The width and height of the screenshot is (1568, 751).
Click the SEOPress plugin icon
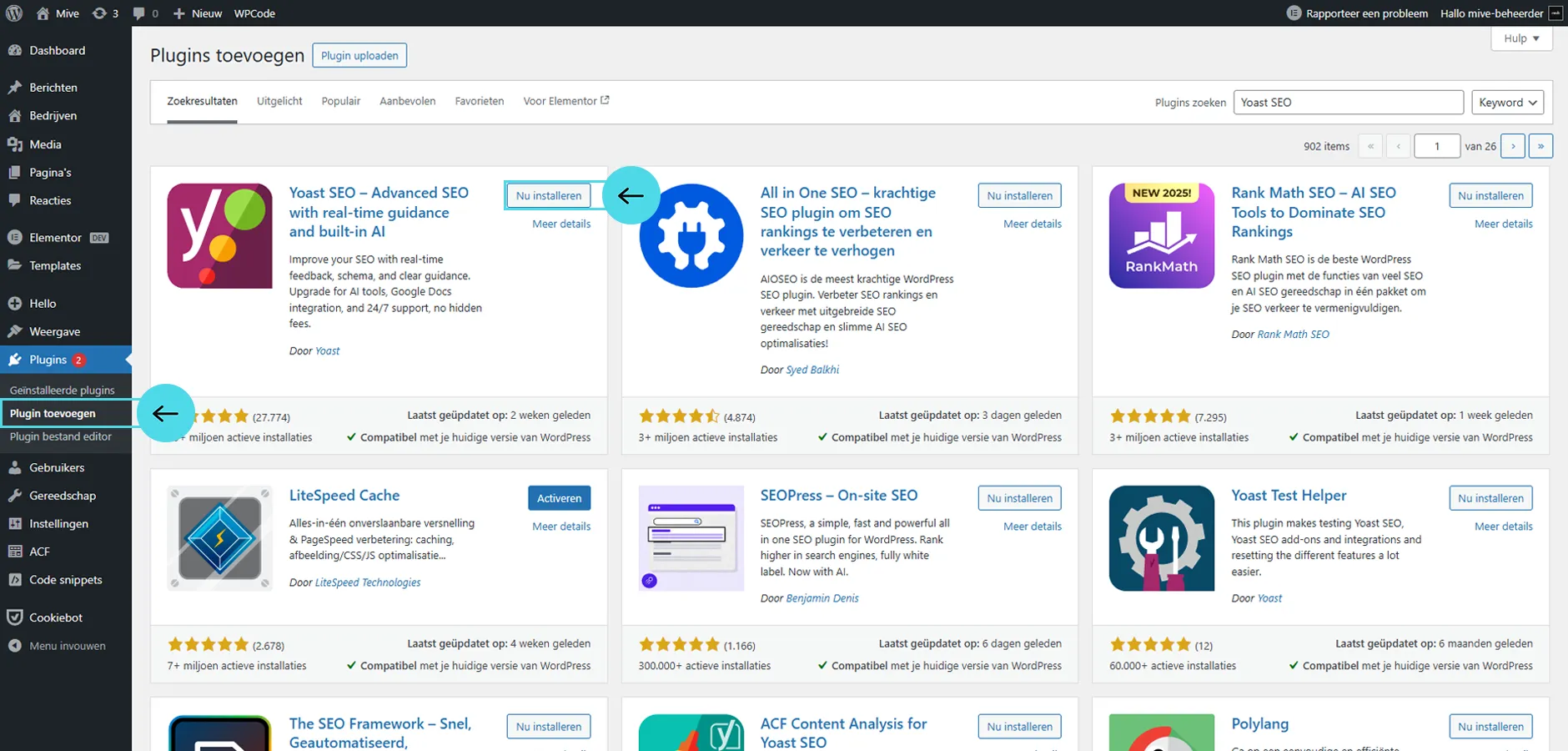coord(691,538)
